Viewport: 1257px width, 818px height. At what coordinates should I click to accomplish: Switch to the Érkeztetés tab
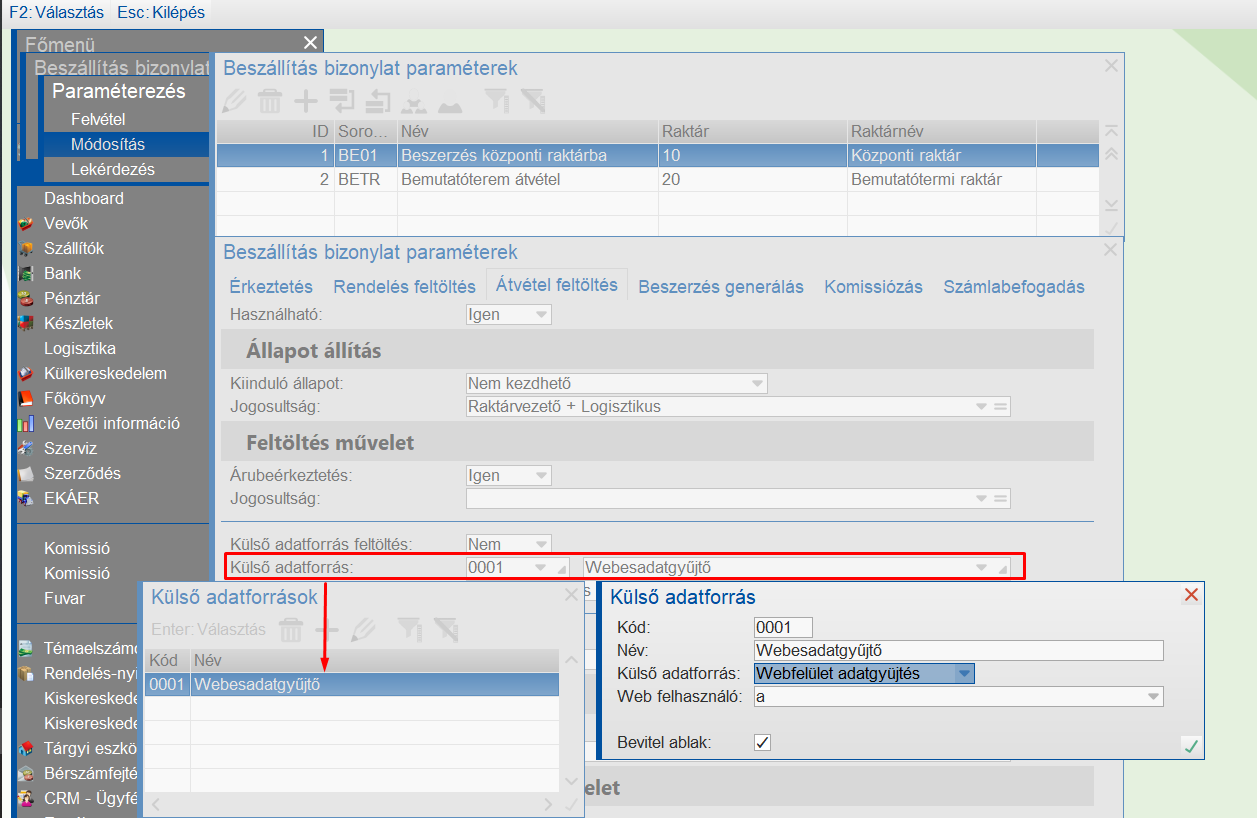[271, 286]
